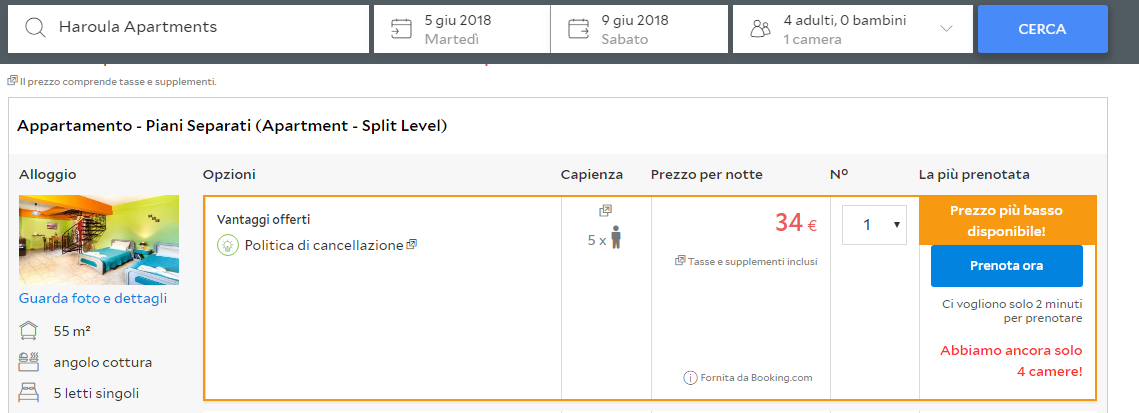Click the Politica di cancellazione link
The height and width of the screenshot is (413, 1139).
point(324,245)
